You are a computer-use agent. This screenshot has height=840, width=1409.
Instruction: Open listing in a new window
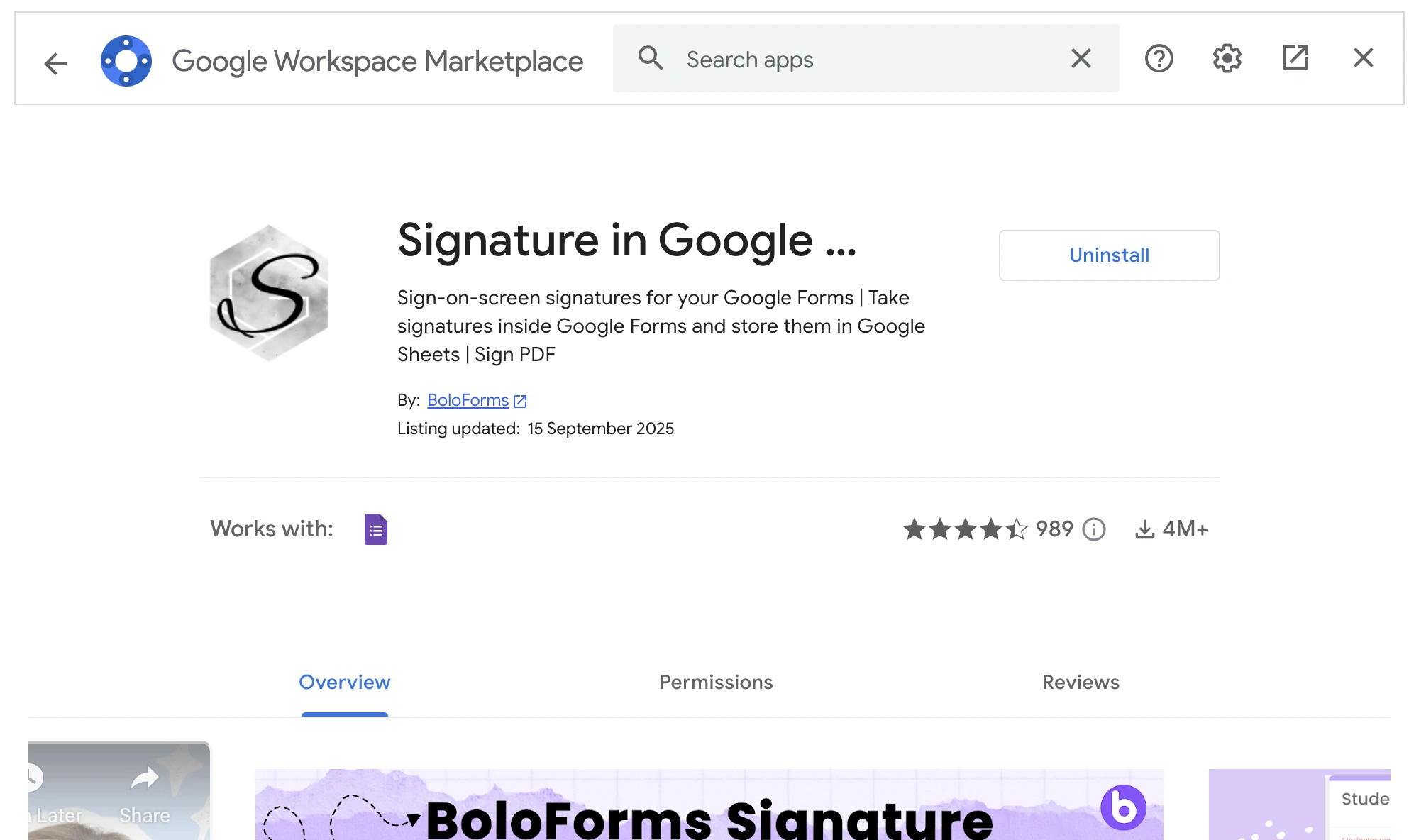1295,59
